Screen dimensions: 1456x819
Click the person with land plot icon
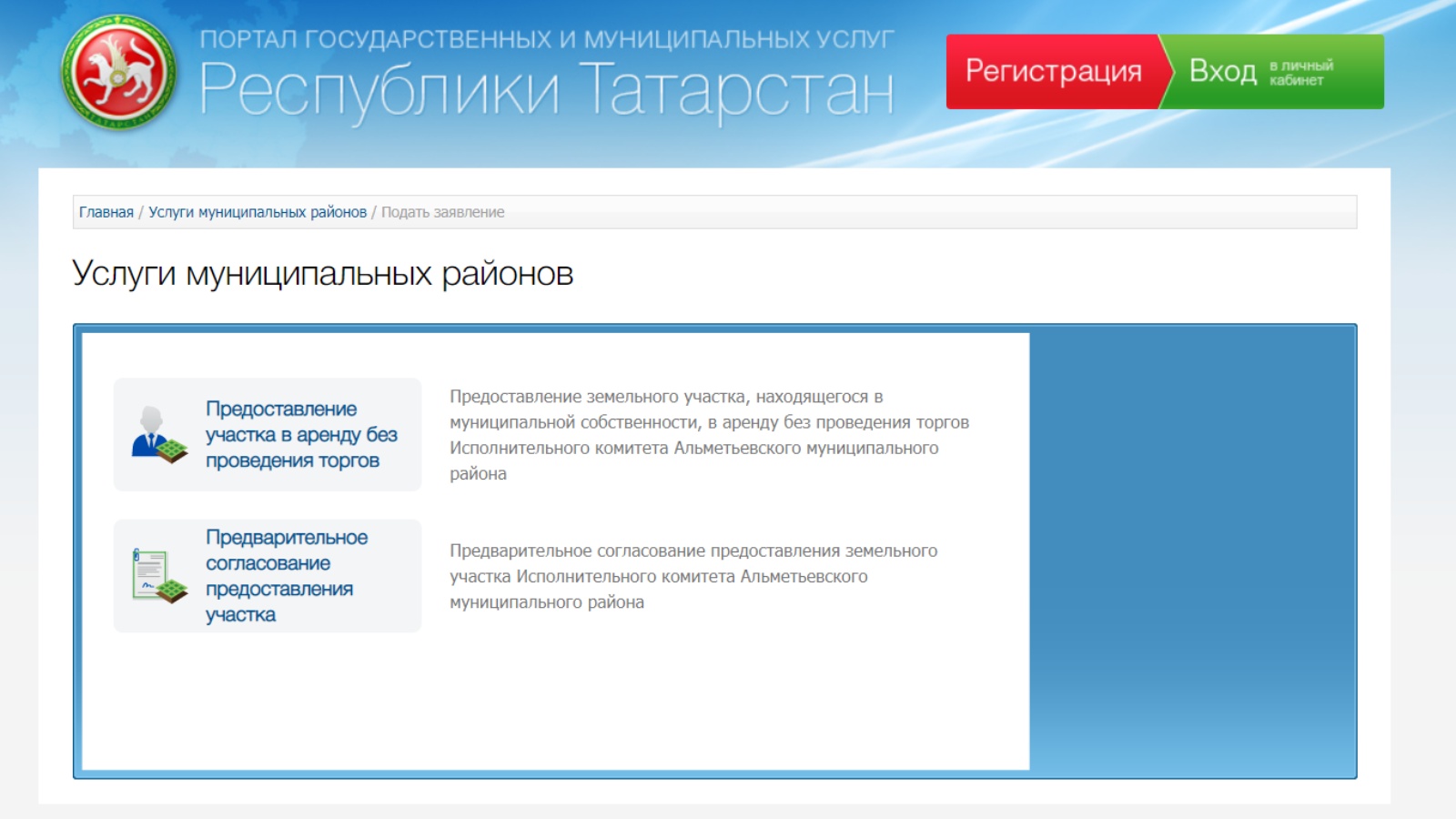(x=159, y=435)
